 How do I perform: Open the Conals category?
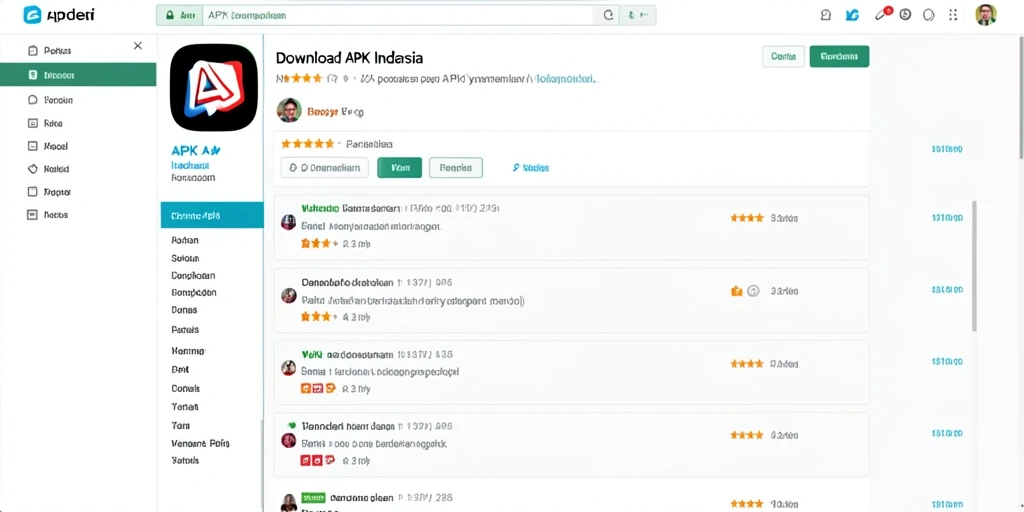[x=185, y=389]
